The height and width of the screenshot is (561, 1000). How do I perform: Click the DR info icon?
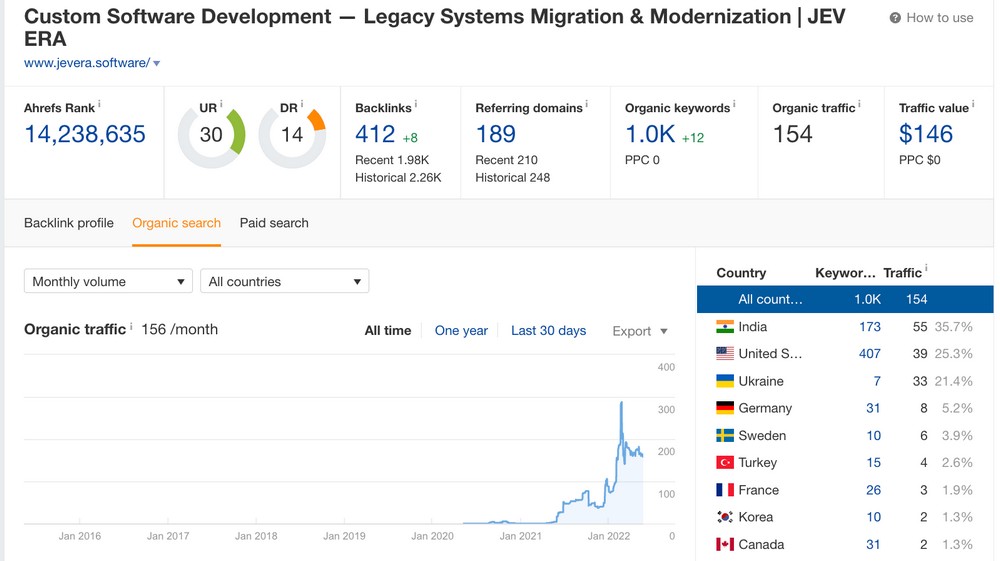[x=302, y=103]
